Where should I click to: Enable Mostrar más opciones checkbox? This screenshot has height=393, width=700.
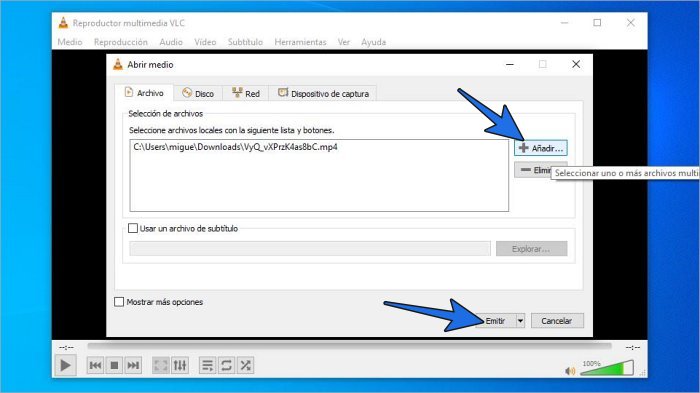pos(119,302)
